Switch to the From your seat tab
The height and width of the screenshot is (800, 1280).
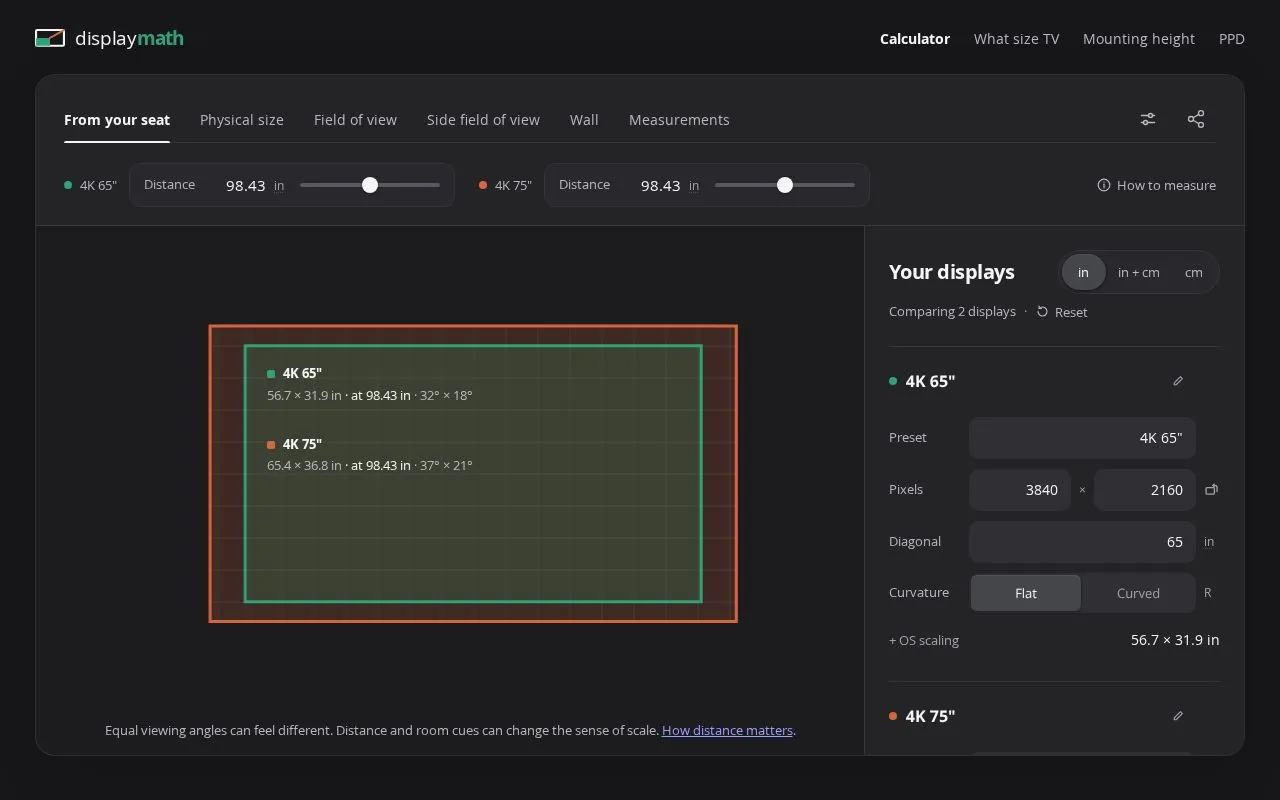click(117, 120)
